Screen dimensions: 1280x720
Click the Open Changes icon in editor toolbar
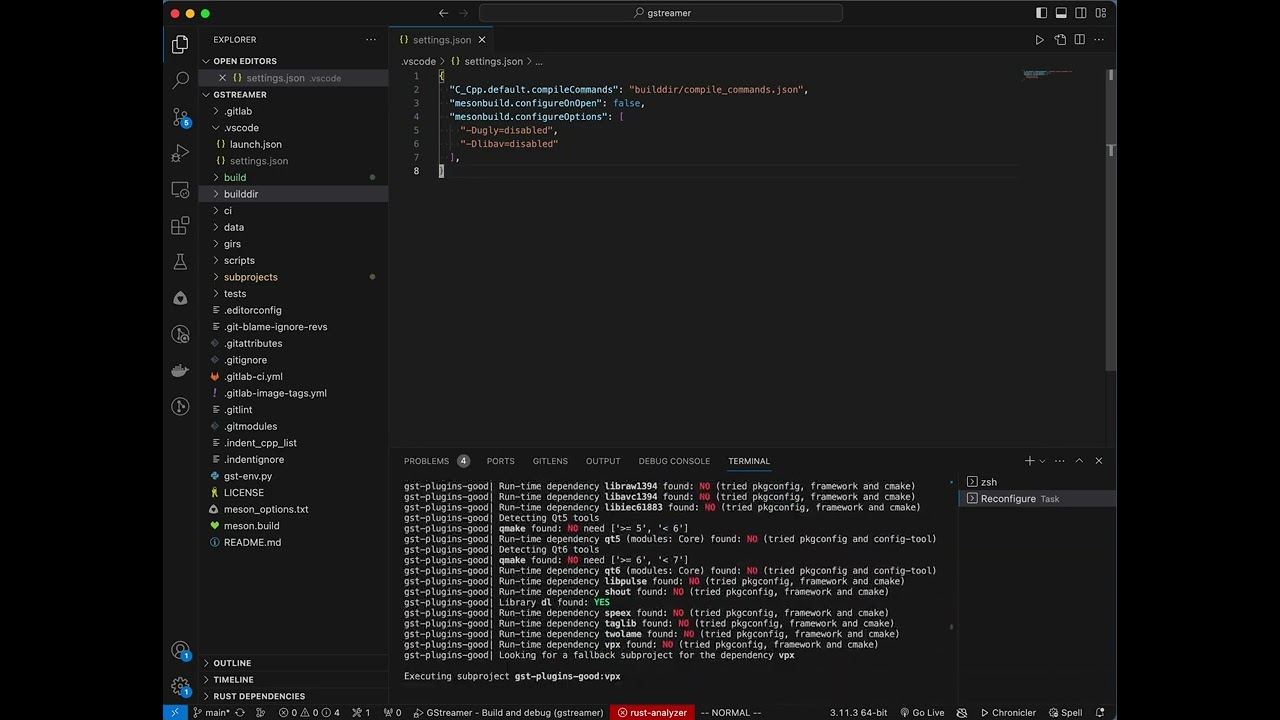1060,40
